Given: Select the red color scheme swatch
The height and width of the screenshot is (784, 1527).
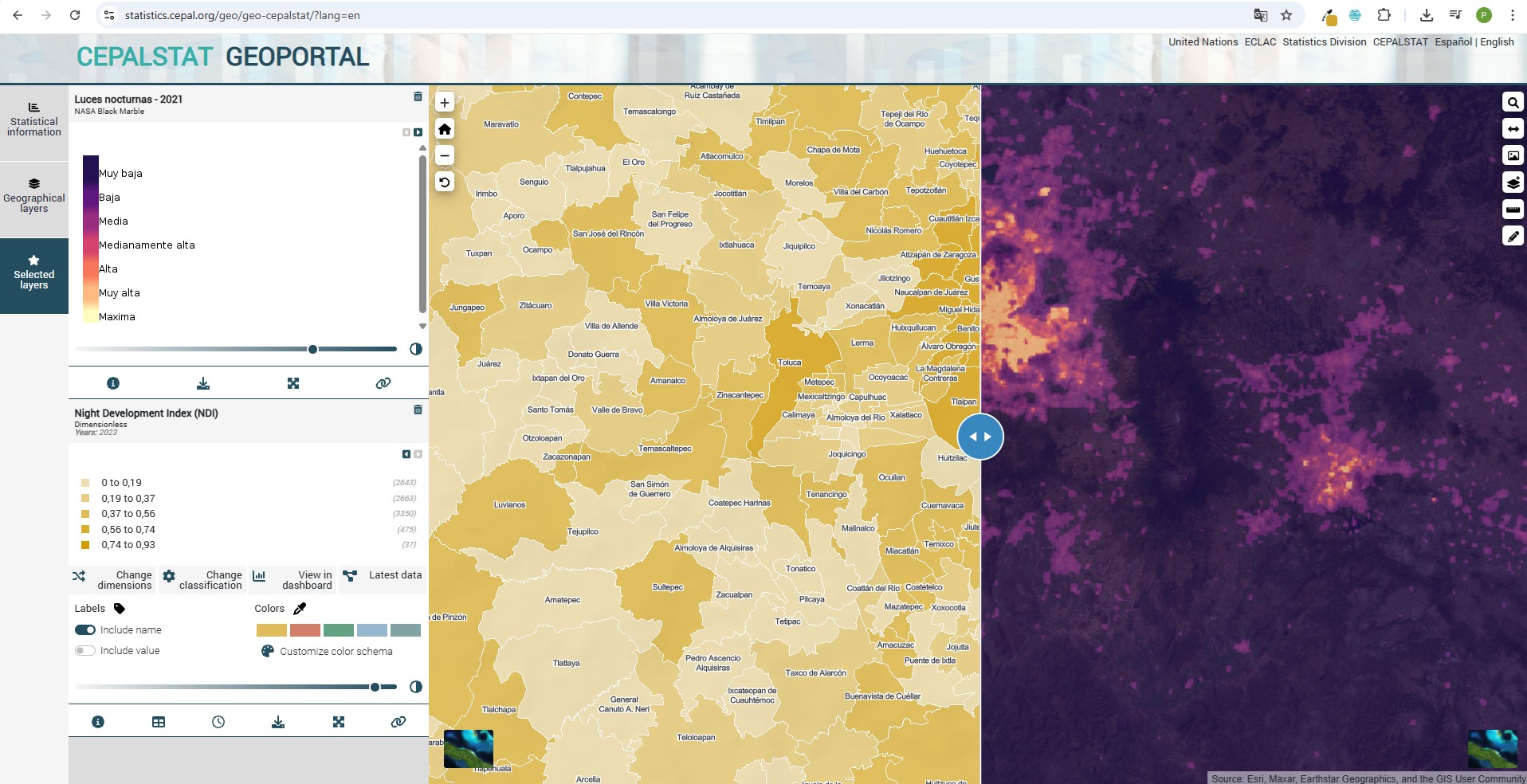Looking at the screenshot, I should [x=305, y=630].
